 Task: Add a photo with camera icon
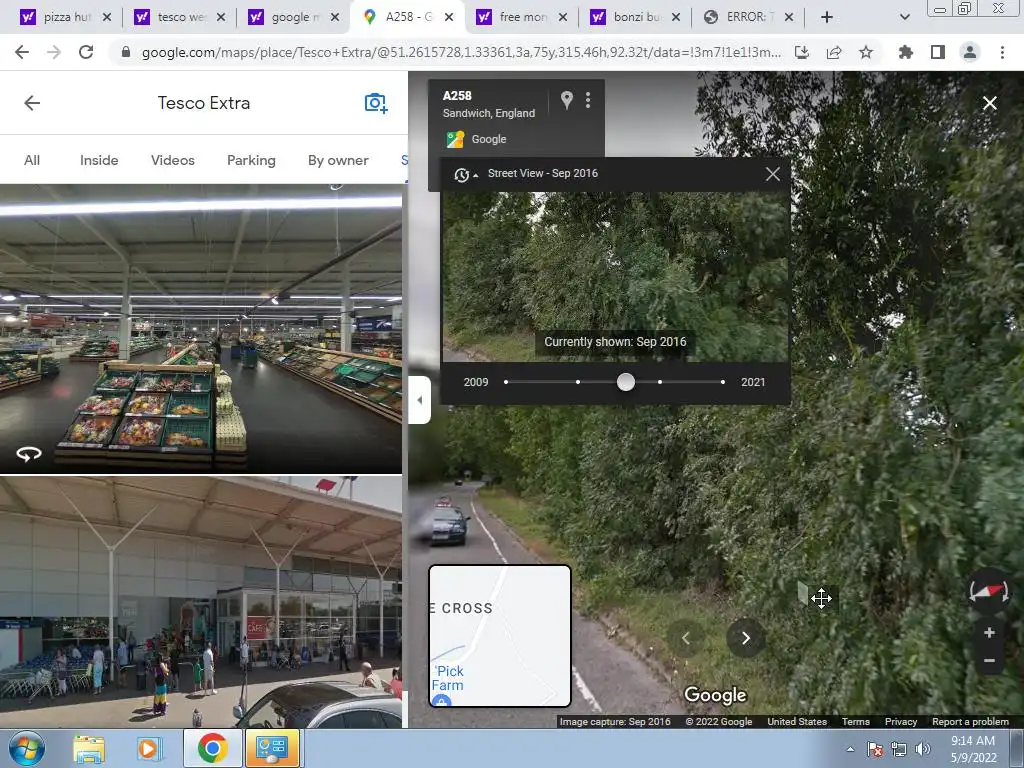click(376, 103)
